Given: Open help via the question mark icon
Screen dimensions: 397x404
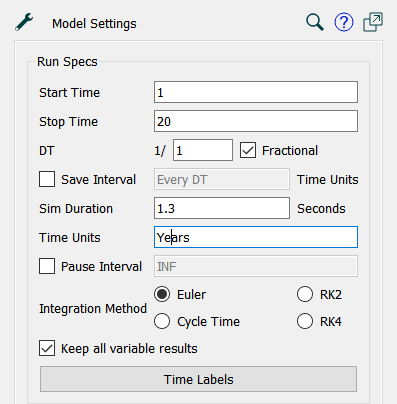Looking at the screenshot, I should point(344,22).
